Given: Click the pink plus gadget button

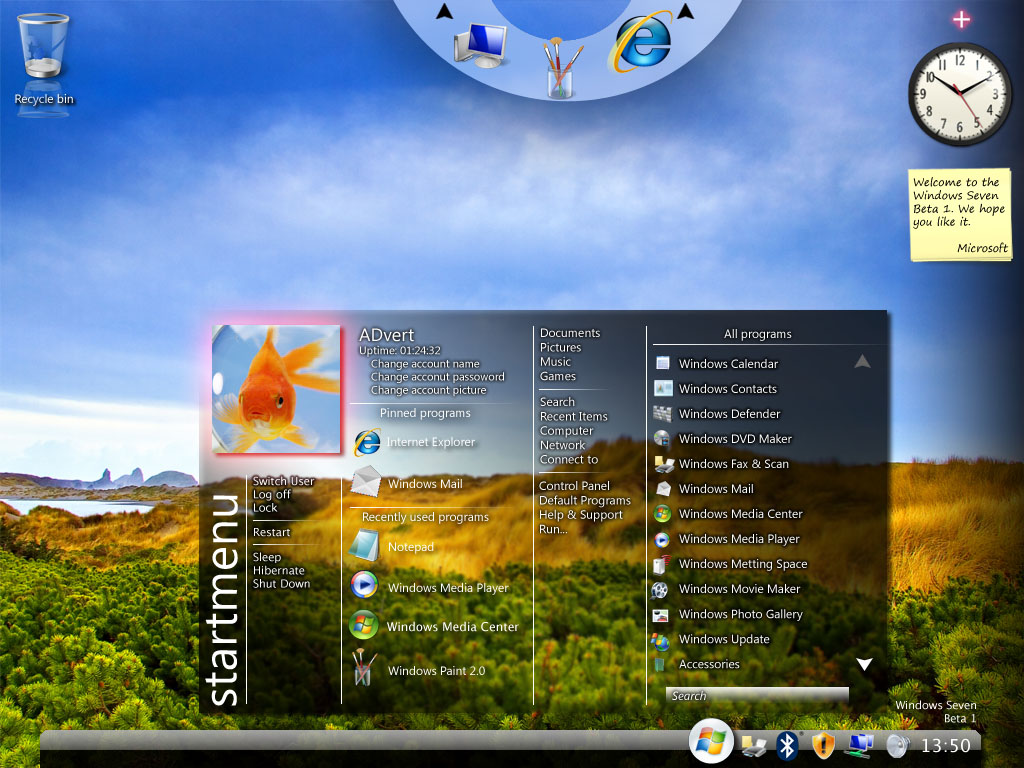Looking at the screenshot, I should [x=961, y=20].
